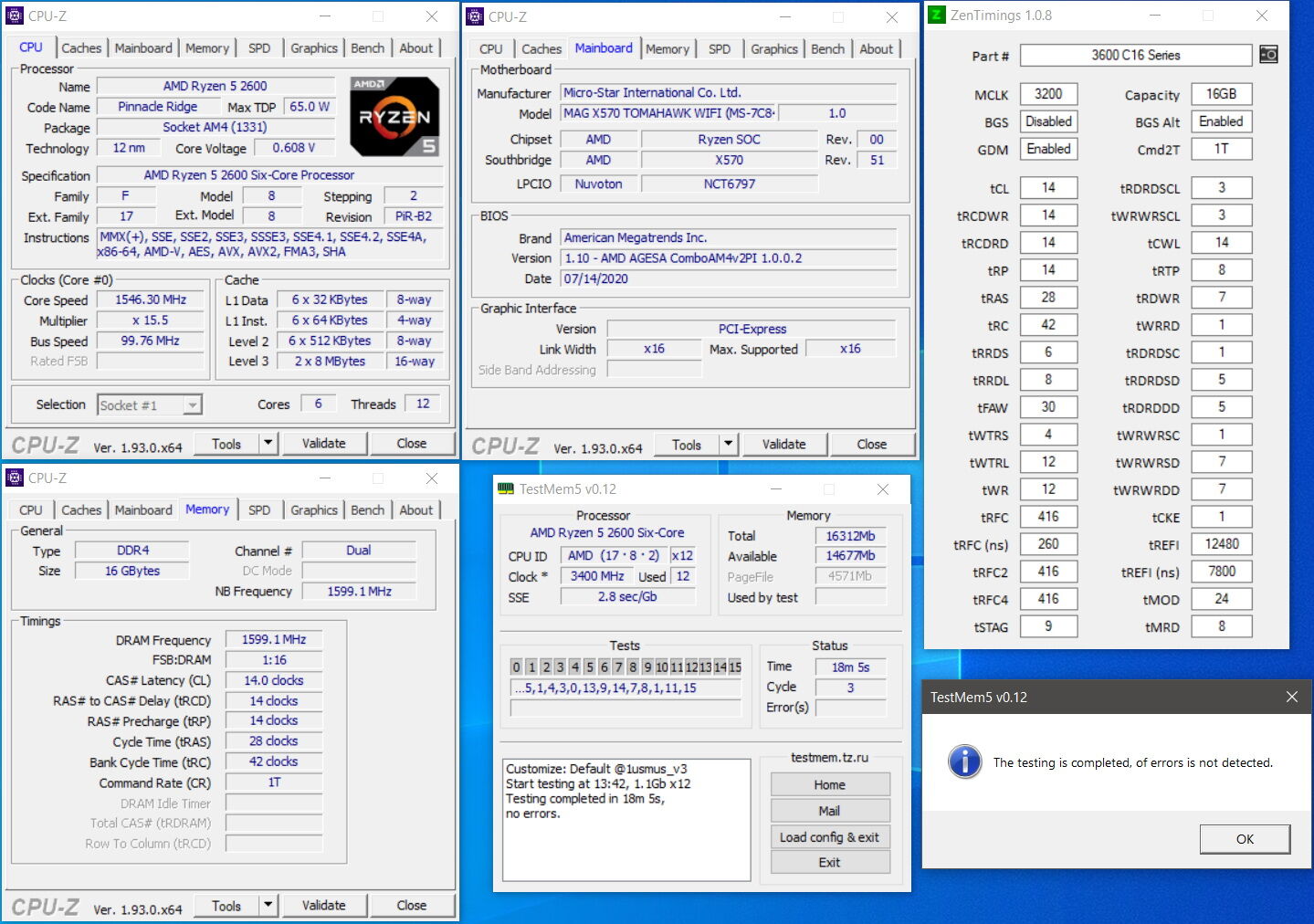Click Tools button in Mainboard window
The height and width of the screenshot is (924, 1314).
[687, 445]
